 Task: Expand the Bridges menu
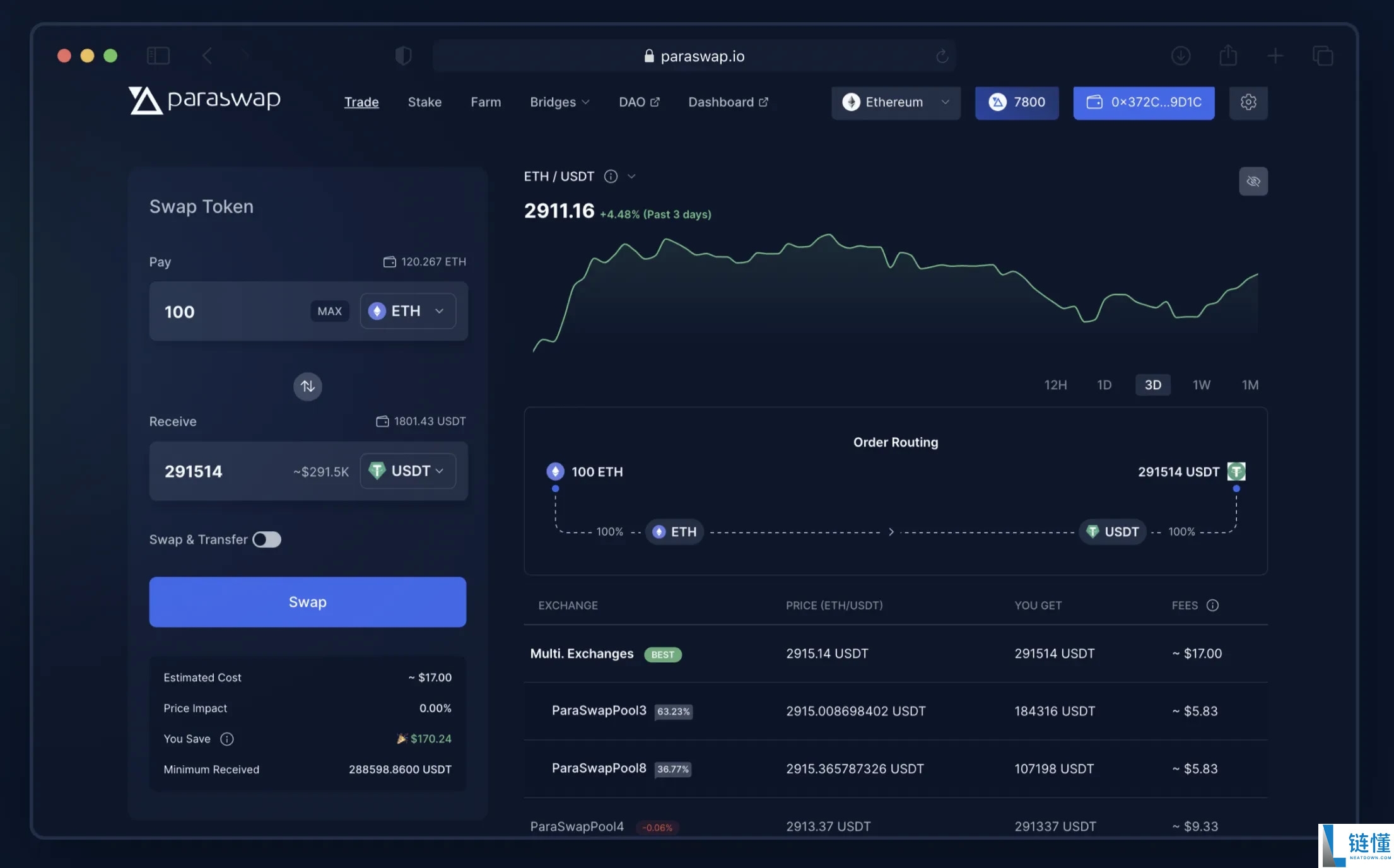559,102
